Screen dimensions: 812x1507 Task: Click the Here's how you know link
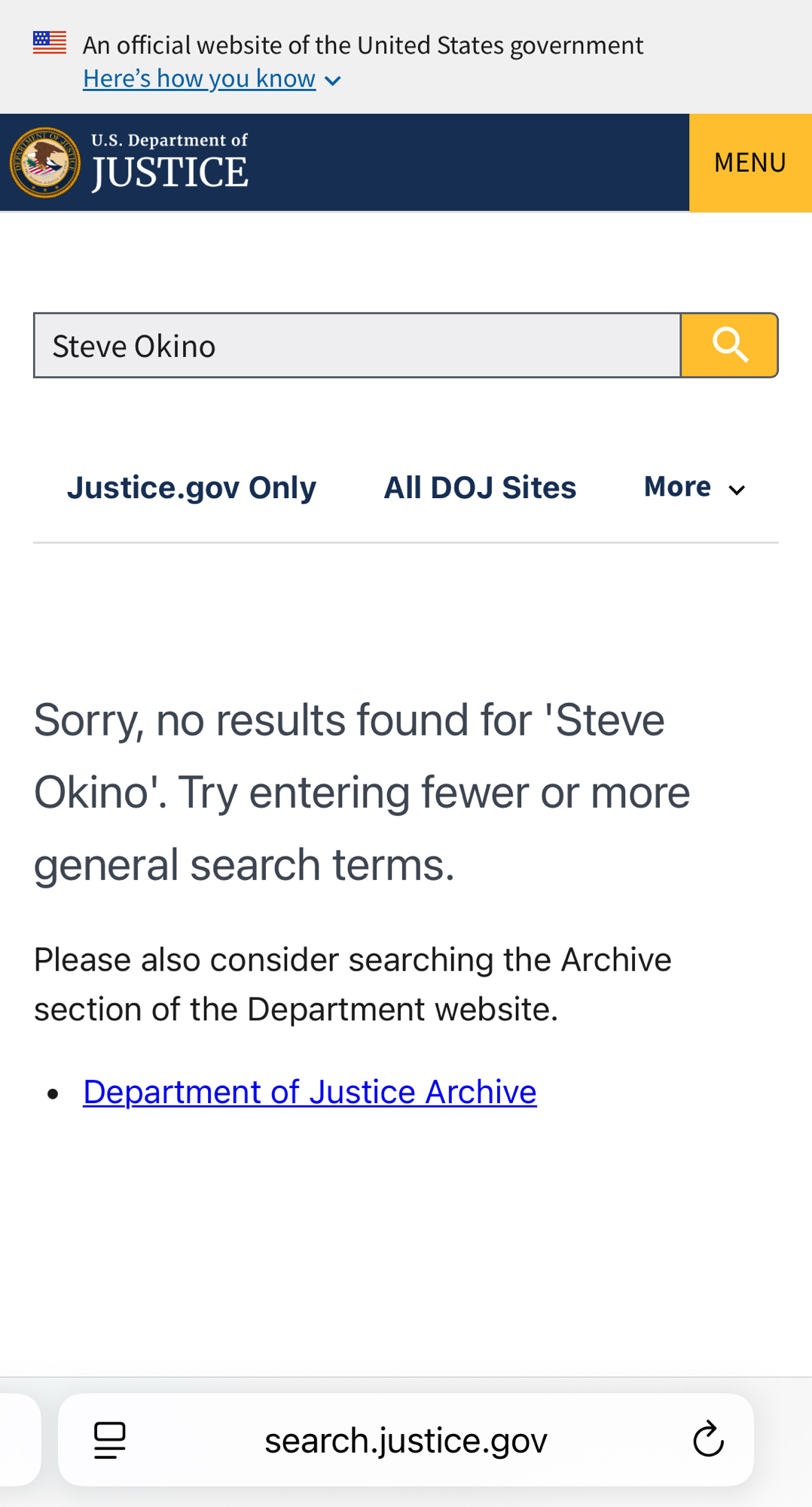[x=199, y=78]
